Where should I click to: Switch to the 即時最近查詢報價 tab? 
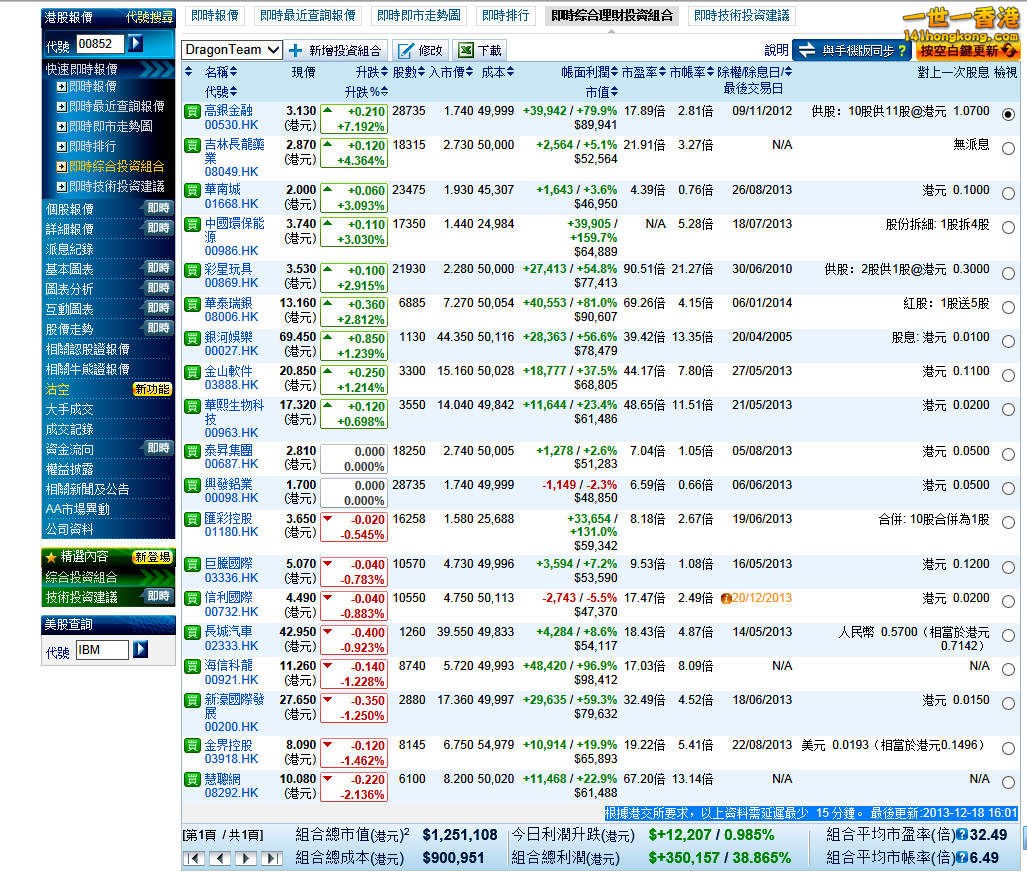[308, 16]
